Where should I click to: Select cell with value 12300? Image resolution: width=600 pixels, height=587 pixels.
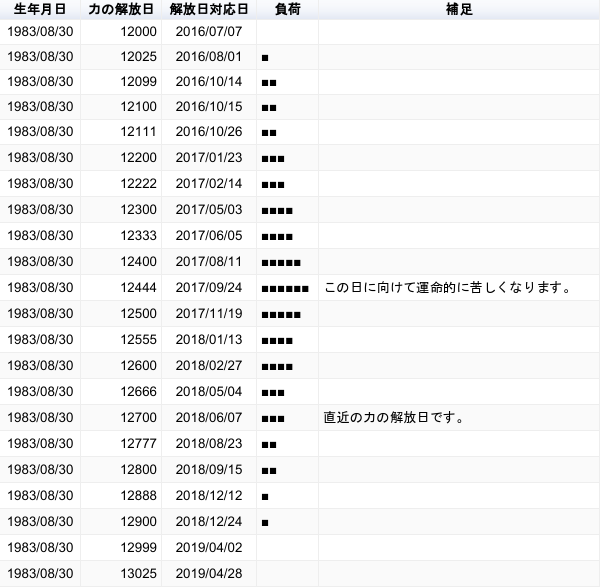(x=121, y=209)
